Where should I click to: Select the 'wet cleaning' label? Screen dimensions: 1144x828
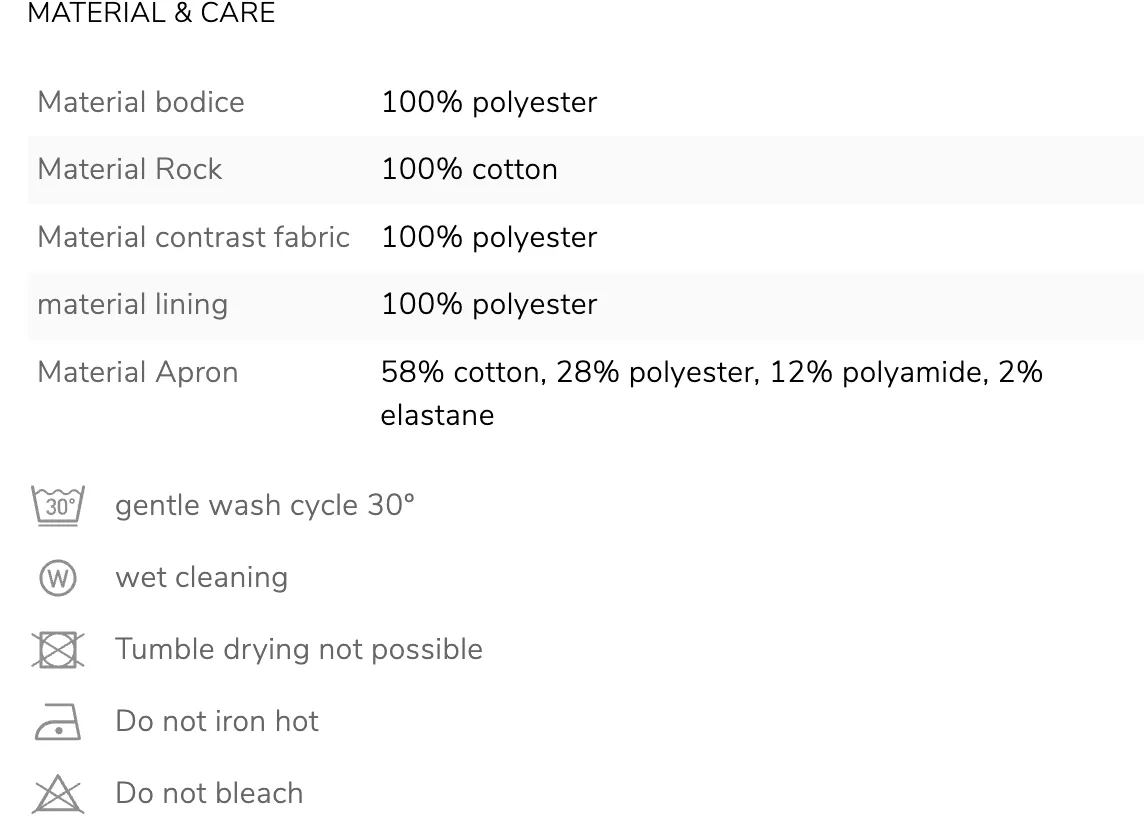pyautogui.click(x=201, y=577)
